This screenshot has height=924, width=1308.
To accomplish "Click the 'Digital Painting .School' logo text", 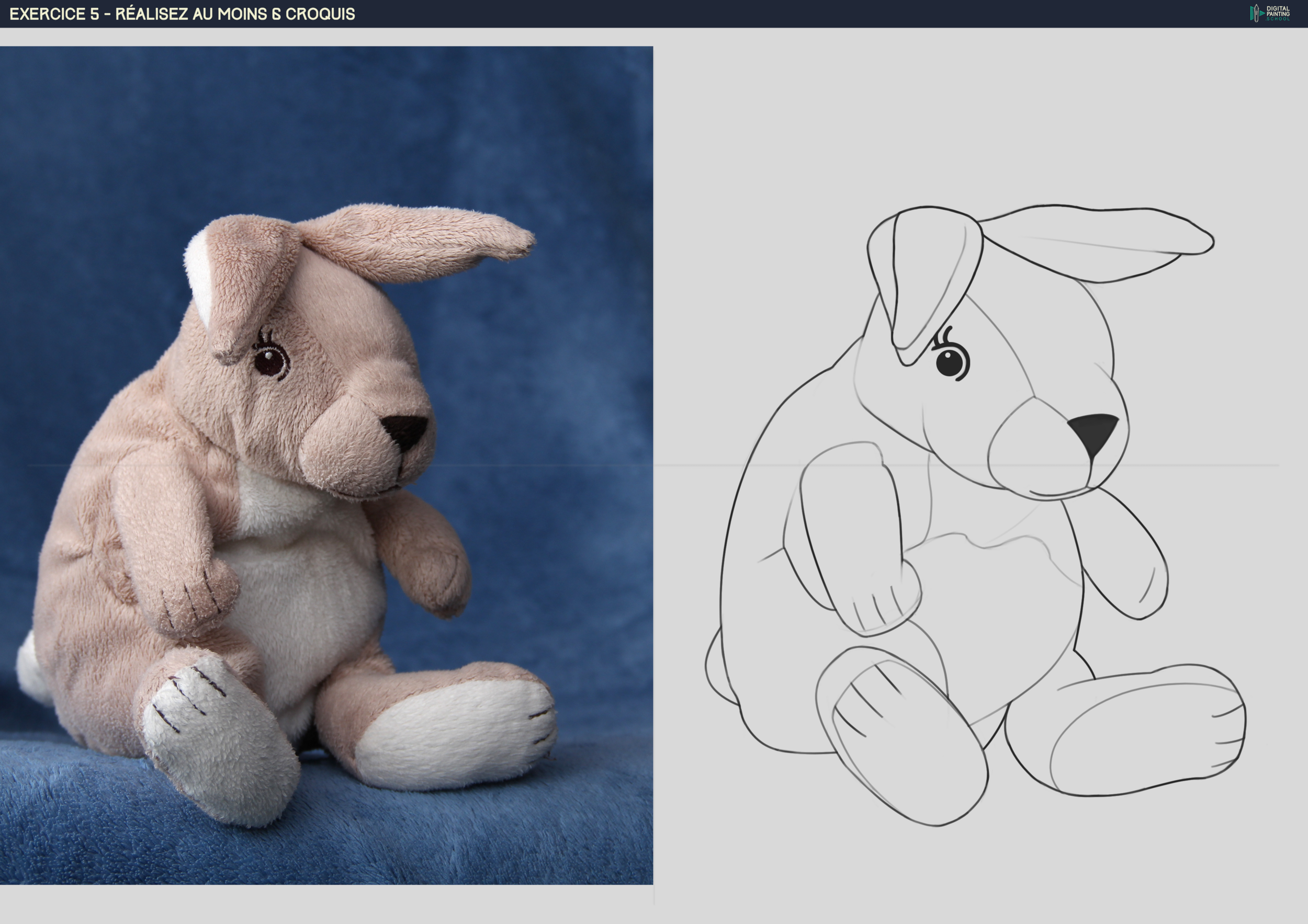I will (1278, 14).
